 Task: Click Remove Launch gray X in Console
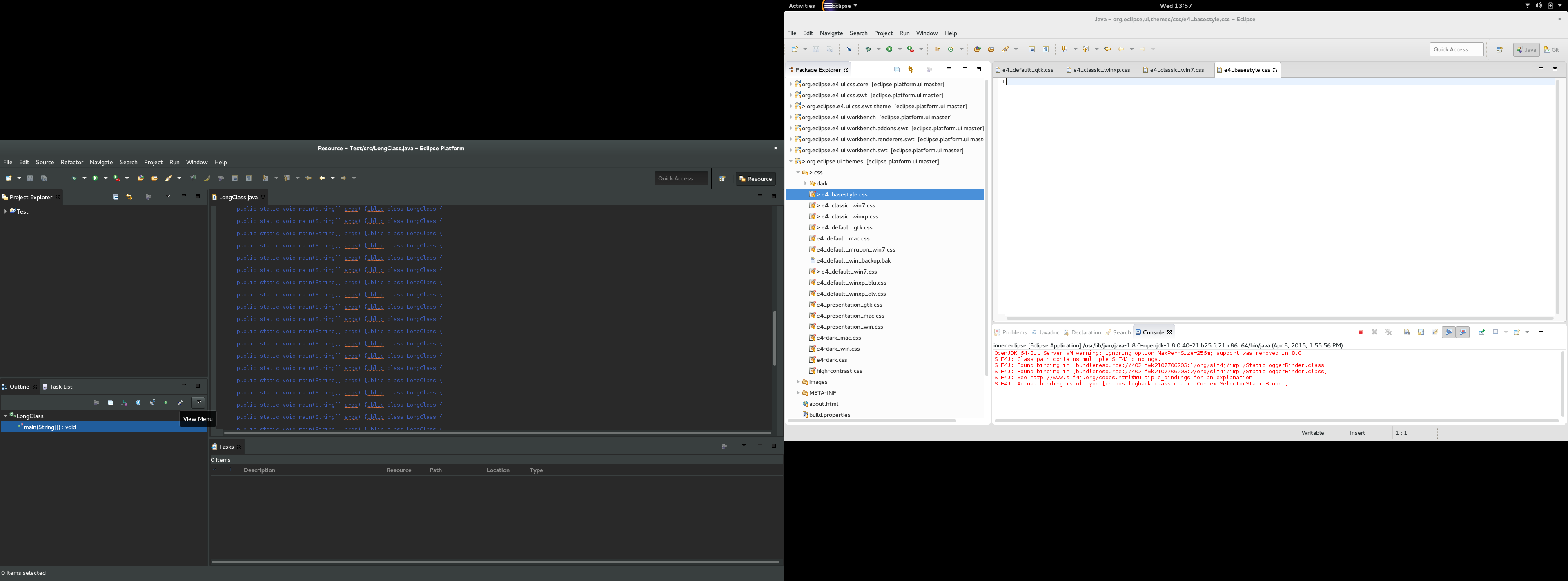click(x=1374, y=332)
